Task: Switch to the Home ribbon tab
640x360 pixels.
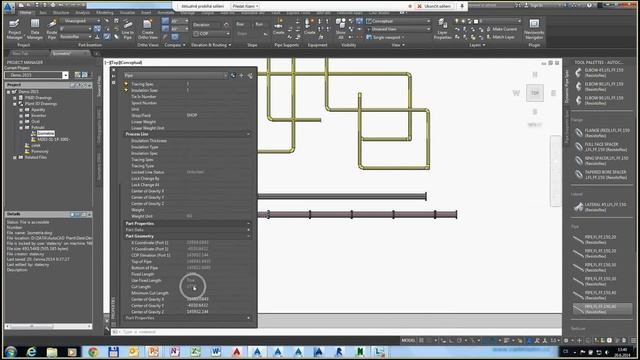Action: 25,13
